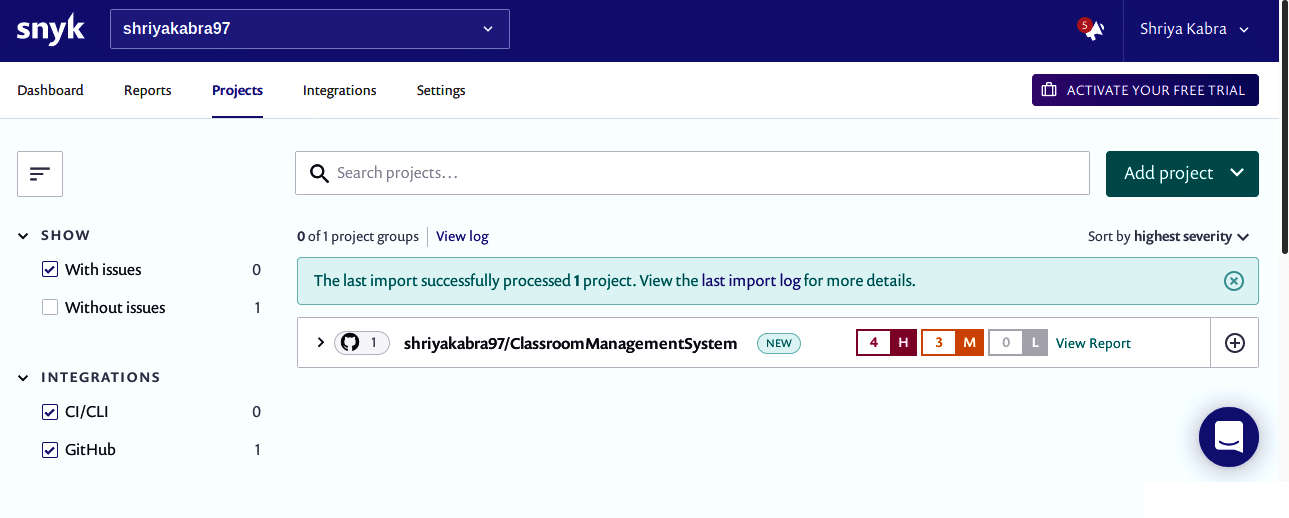Open notifications bell with red badge
The image size is (1289, 518).
(x=1092, y=30)
